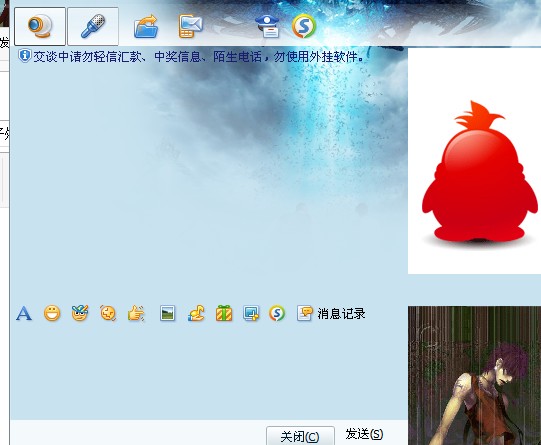The height and width of the screenshot is (445, 541).
Task: Open the send file folder icon
Action: pyautogui.click(x=146, y=26)
